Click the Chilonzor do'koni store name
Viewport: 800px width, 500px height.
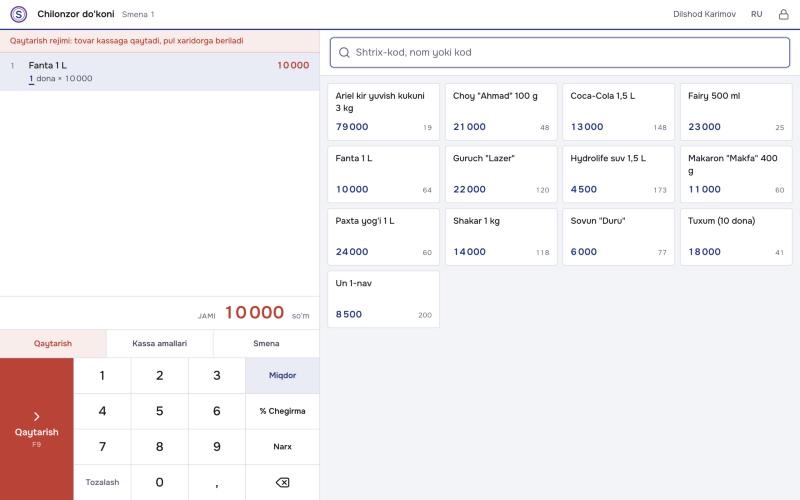(x=76, y=14)
